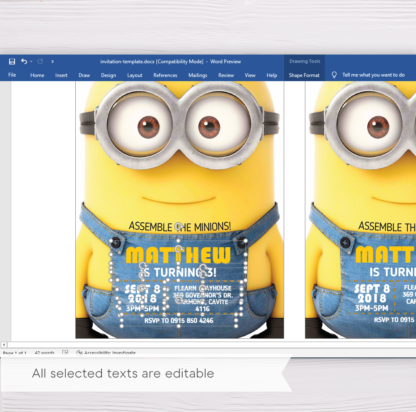Open the Undo history dropdown arrow
The width and height of the screenshot is (416, 412).
(x=31, y=62)
